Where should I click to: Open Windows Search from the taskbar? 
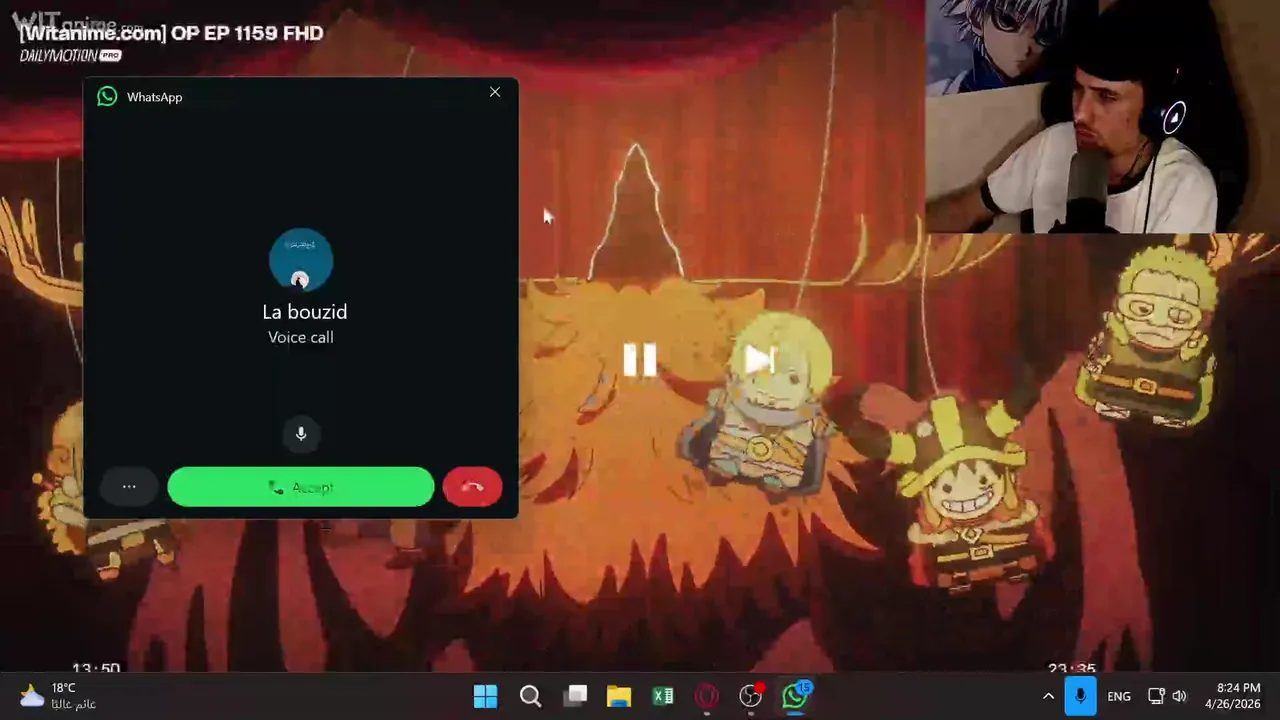(x=530, y=696)
